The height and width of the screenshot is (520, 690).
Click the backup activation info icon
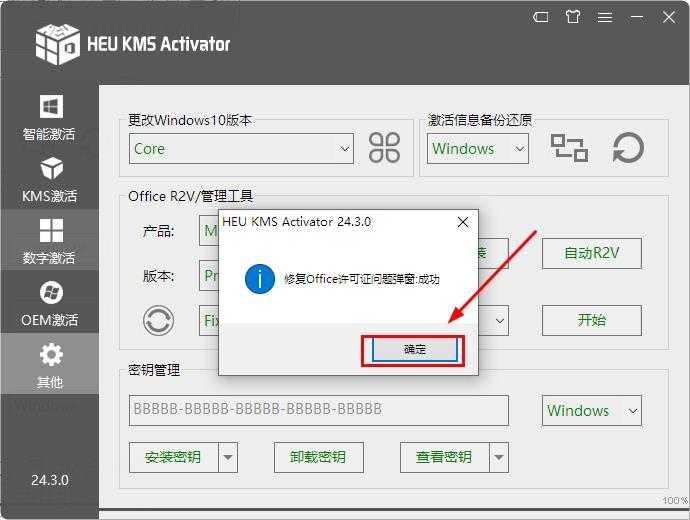[569, 148]
